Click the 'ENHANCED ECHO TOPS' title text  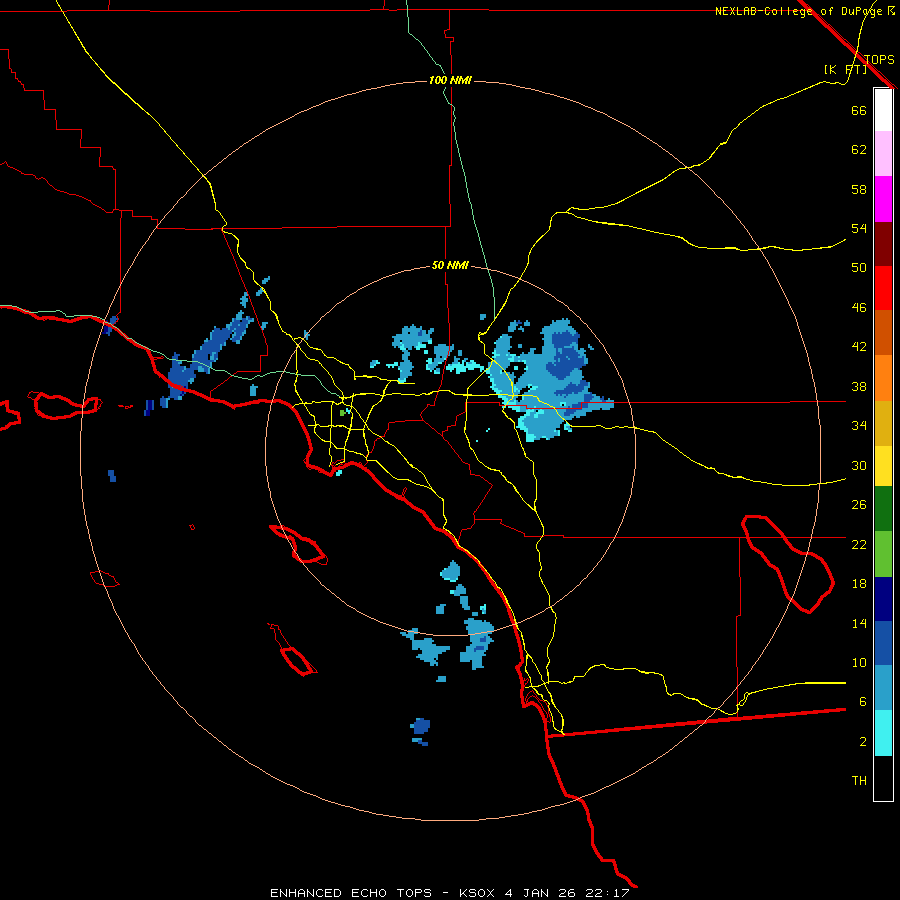(x=351, y=893)
